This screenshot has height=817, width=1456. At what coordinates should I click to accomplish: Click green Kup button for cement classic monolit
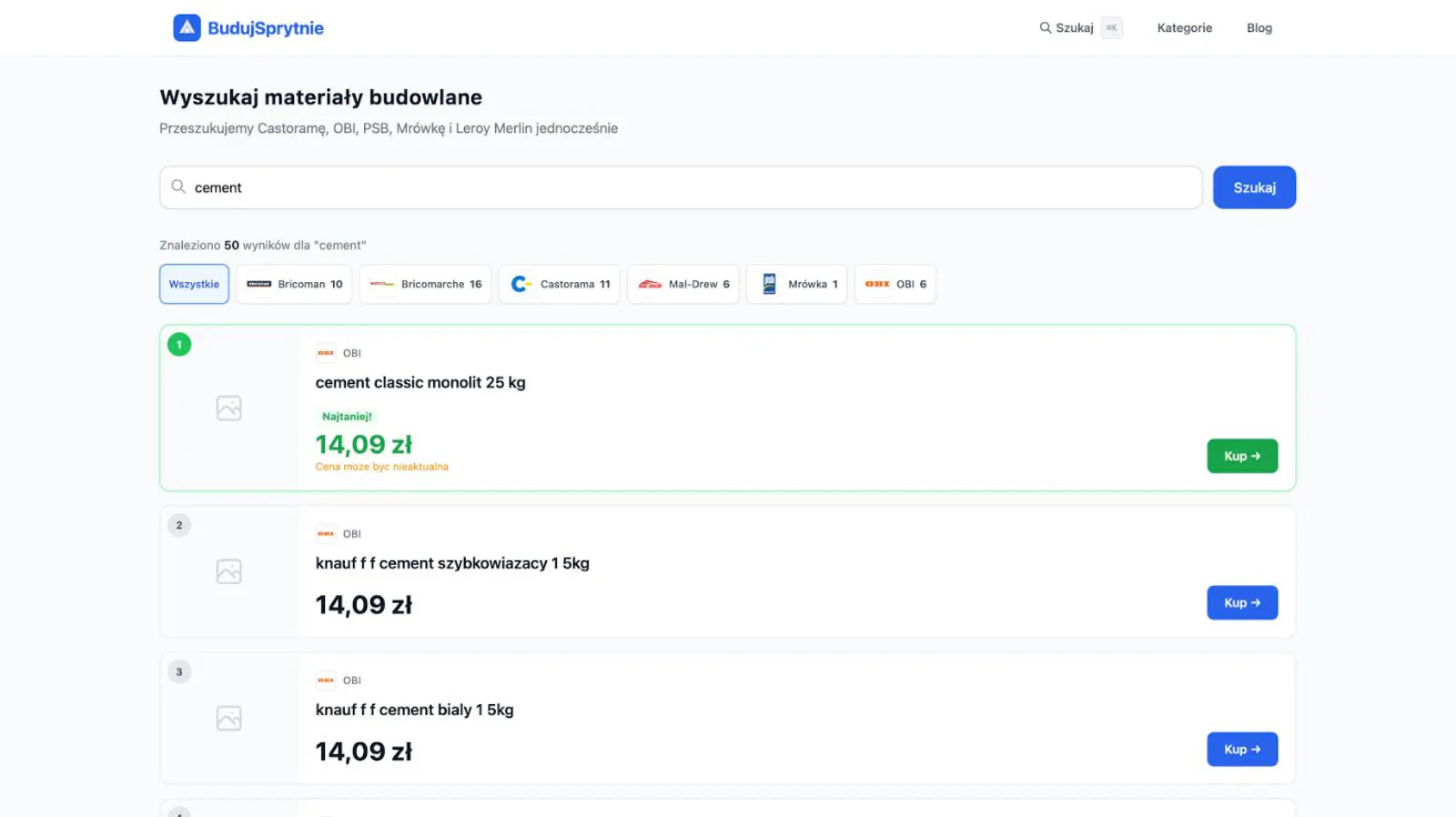(1242, 456)
